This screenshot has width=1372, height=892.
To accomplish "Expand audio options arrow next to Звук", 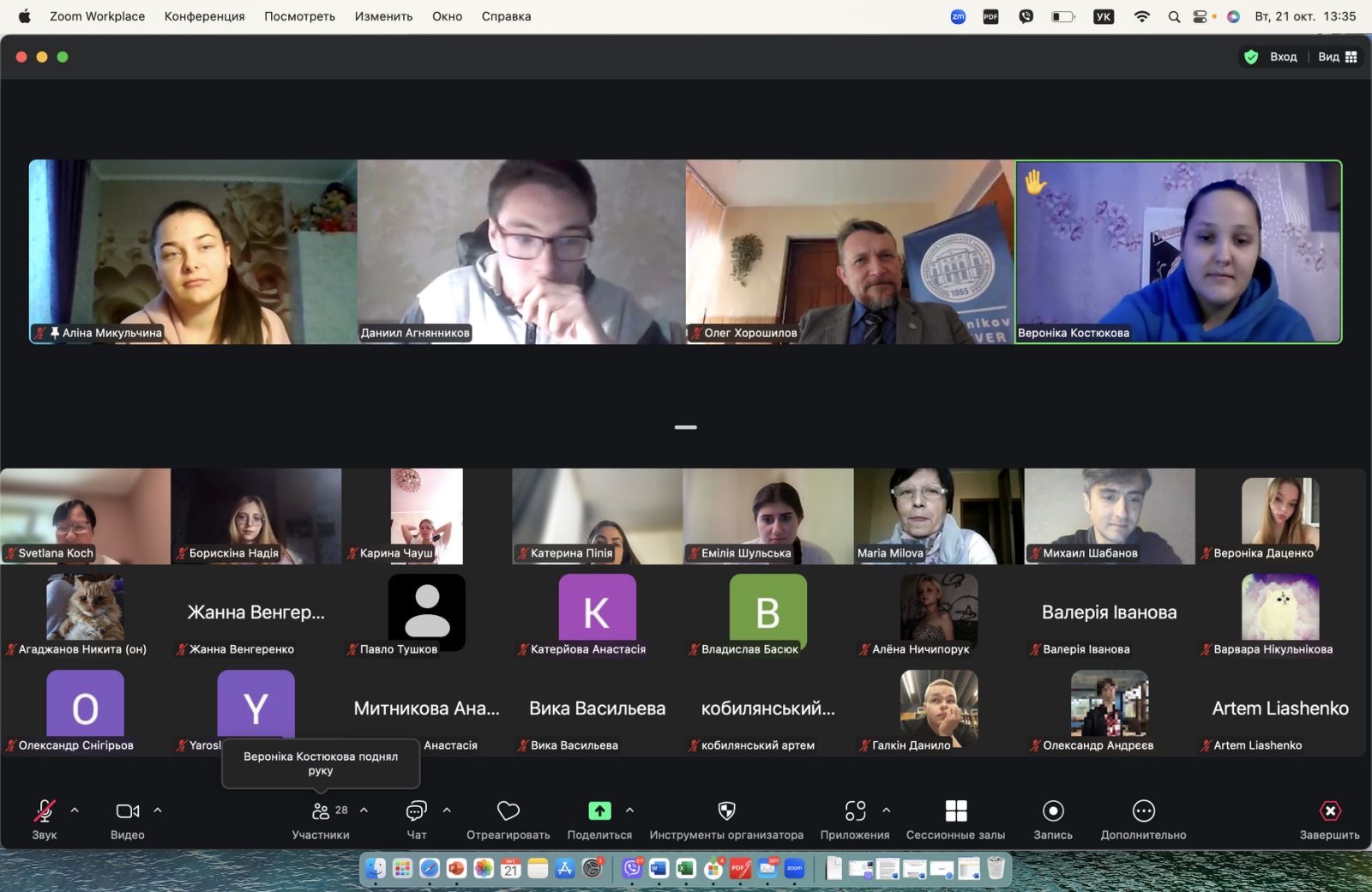I will coord(75,810).
